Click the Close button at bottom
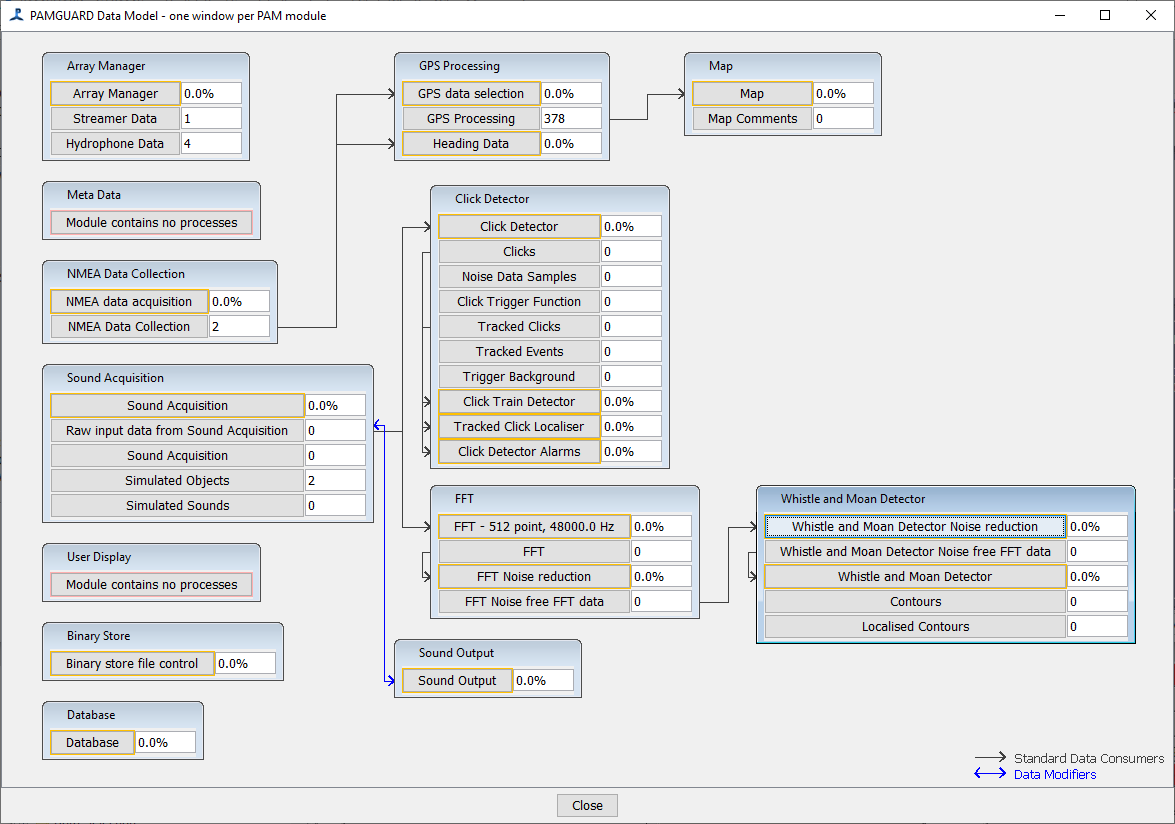1175x824 pixels. 588,805
